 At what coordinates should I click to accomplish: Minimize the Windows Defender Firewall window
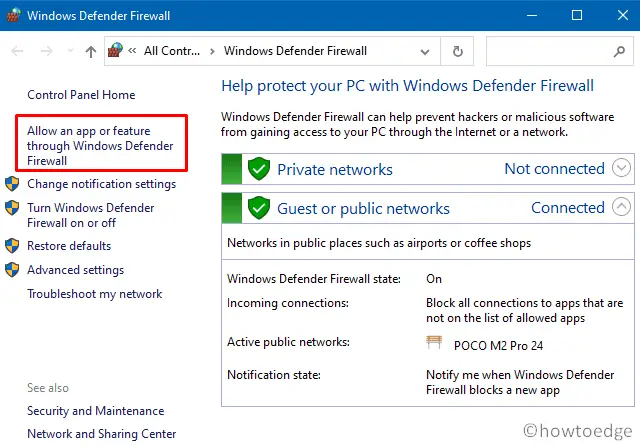point(531,16)
